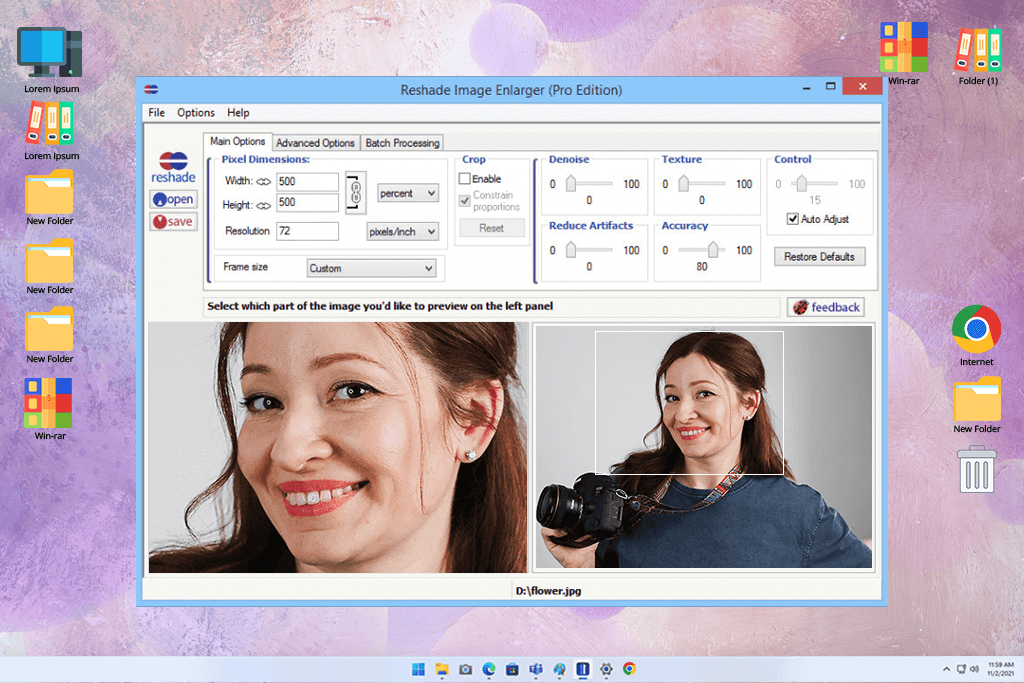Click the D:\flower.jpg status bar text

pyautogui.click(x=548, y=591)
